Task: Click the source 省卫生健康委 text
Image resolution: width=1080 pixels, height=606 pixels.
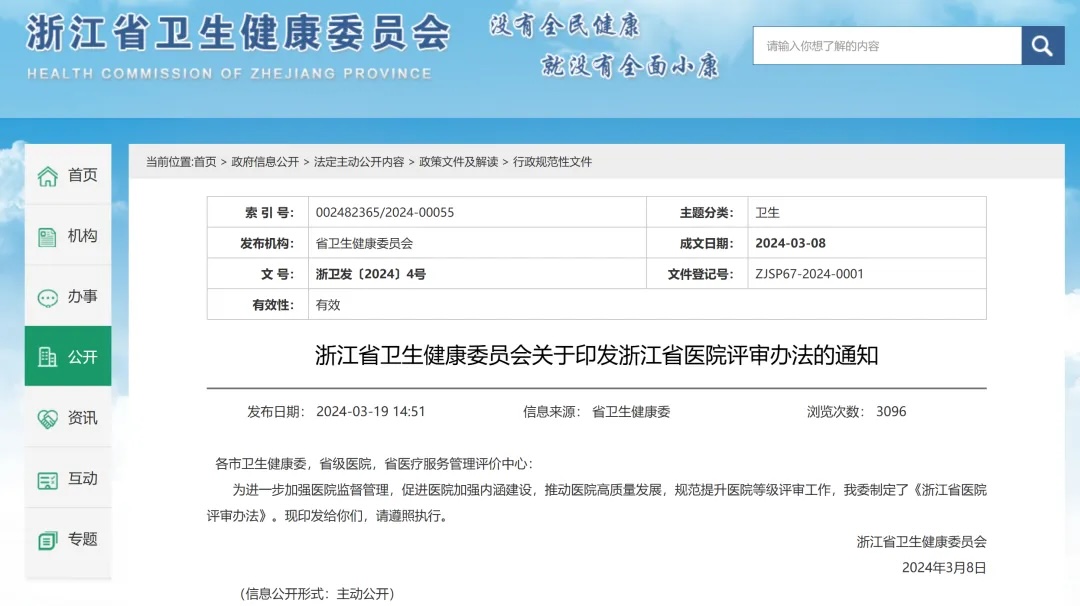Action: [631, 412]
